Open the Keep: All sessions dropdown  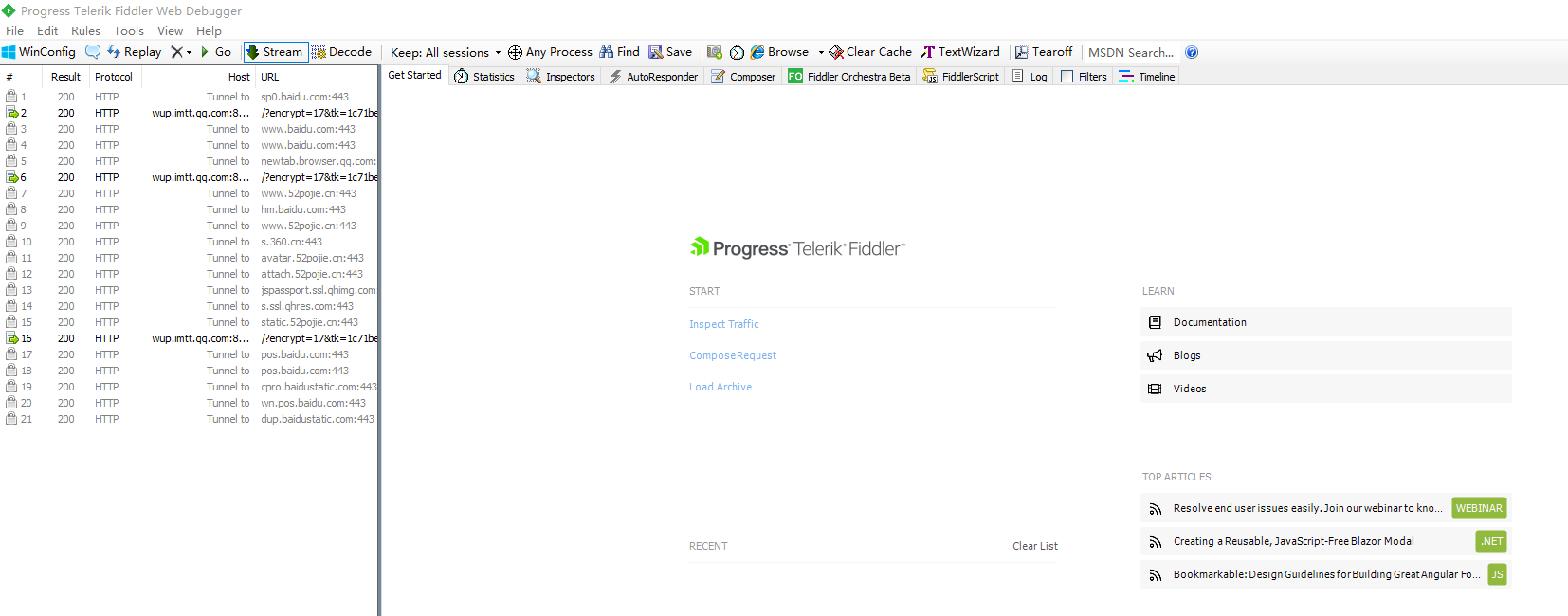coord(446,52)
